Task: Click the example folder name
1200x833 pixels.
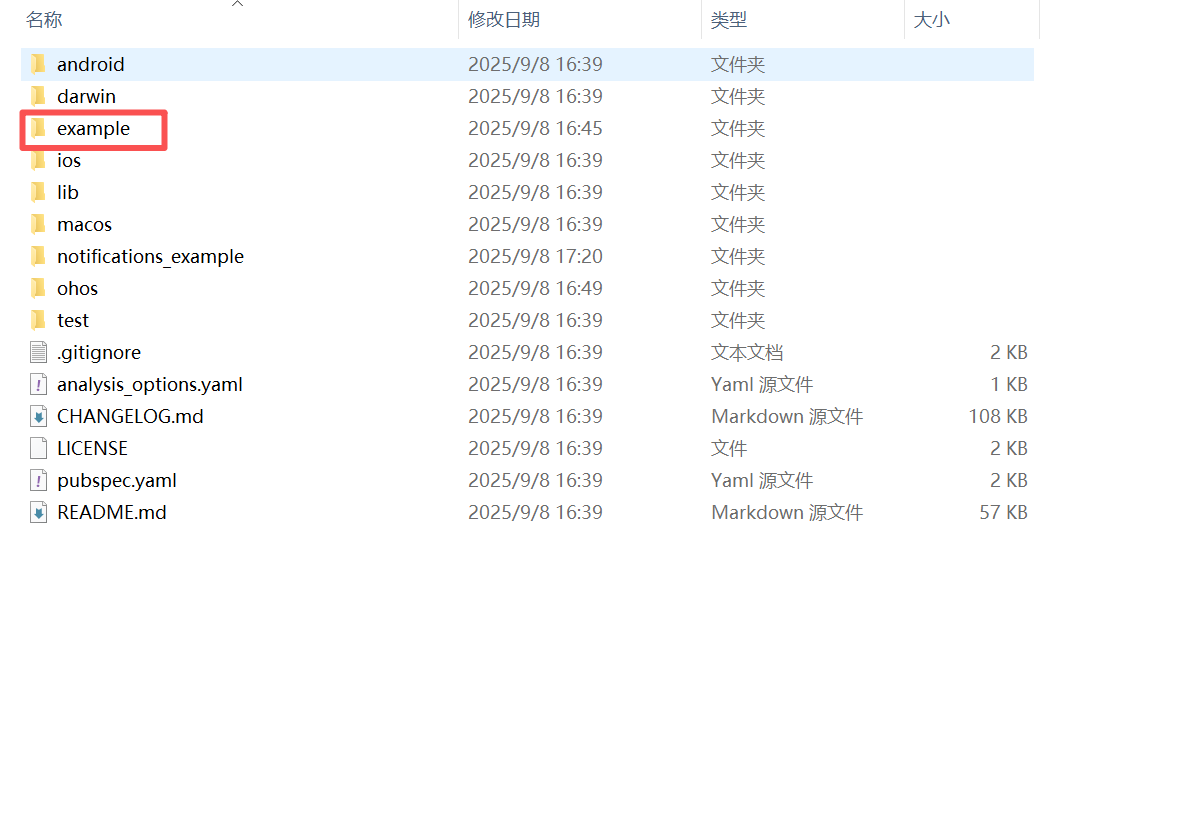Action: pyautogui.click(x=93, y=129)
